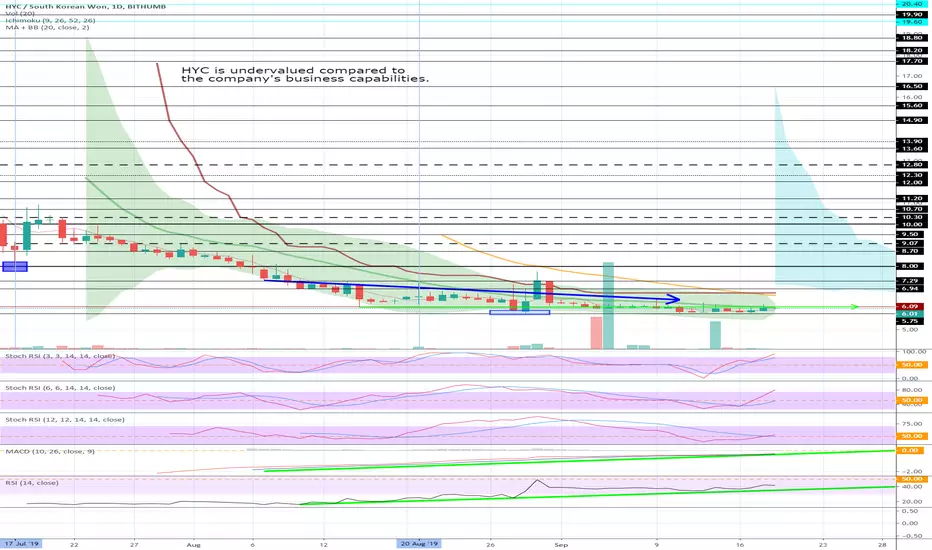Select the MA + BB (20, close, 2) label
The height and width of the screenshot is (550, 932).
pyautogui.click(x=48, y=27)
